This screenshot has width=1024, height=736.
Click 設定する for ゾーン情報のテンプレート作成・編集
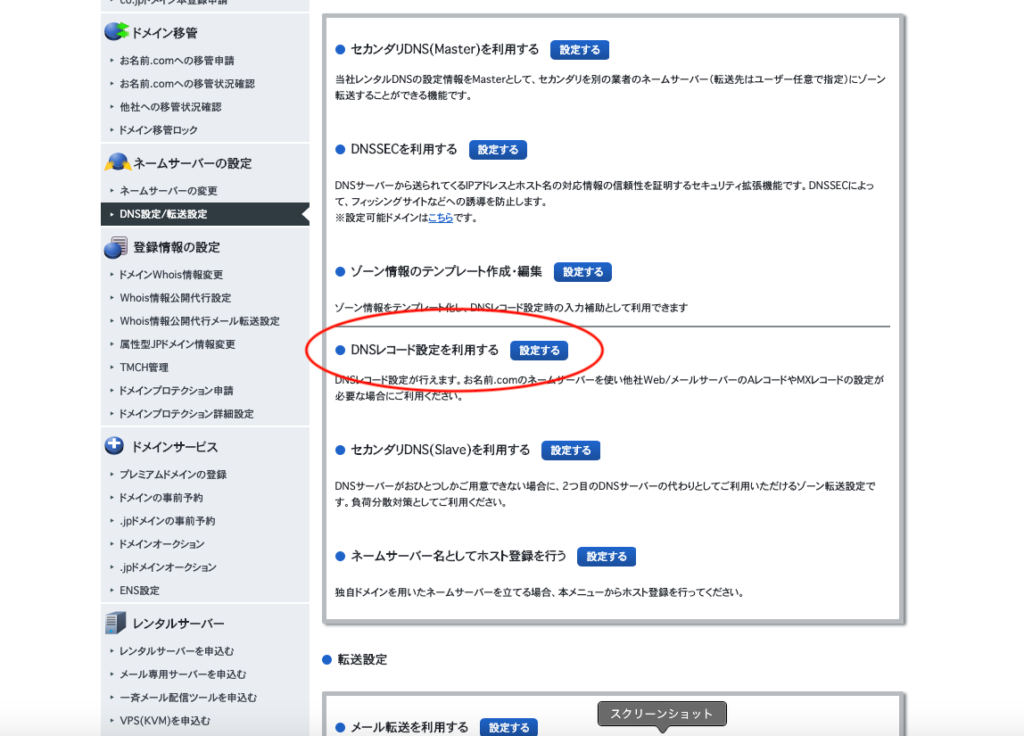pyautogui.click(x=583, y=272)
